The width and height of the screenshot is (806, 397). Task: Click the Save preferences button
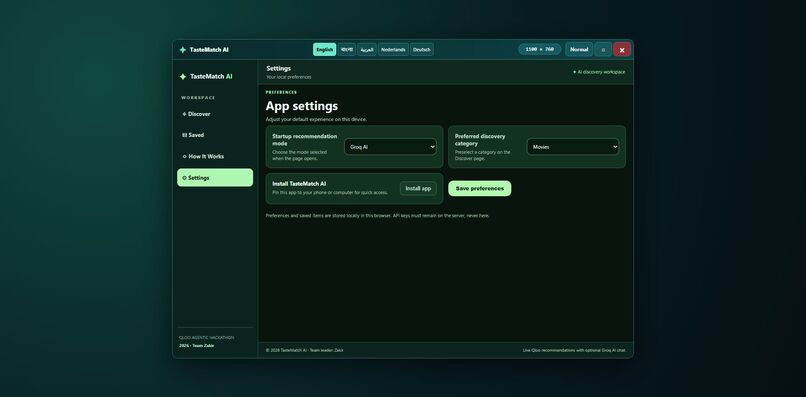click(x=480, y=189)
